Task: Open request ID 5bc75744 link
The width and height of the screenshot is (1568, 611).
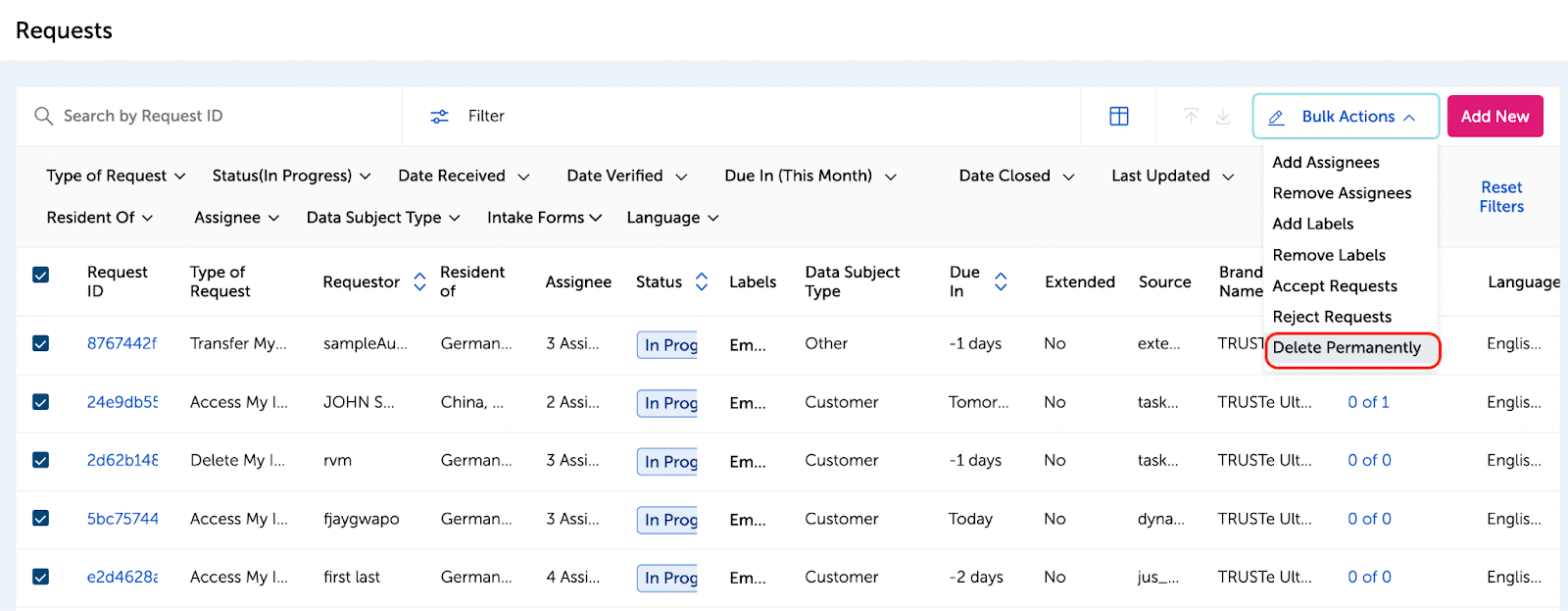Action: tap(122, 519)
